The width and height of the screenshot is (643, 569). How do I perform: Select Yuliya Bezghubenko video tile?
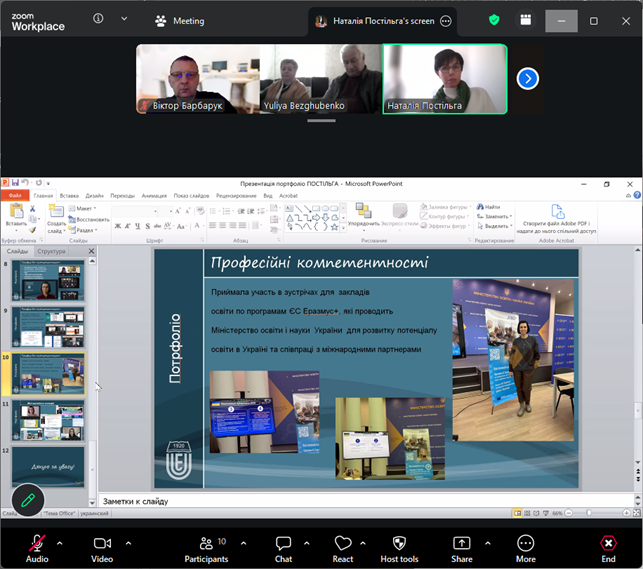pos(321,79)
